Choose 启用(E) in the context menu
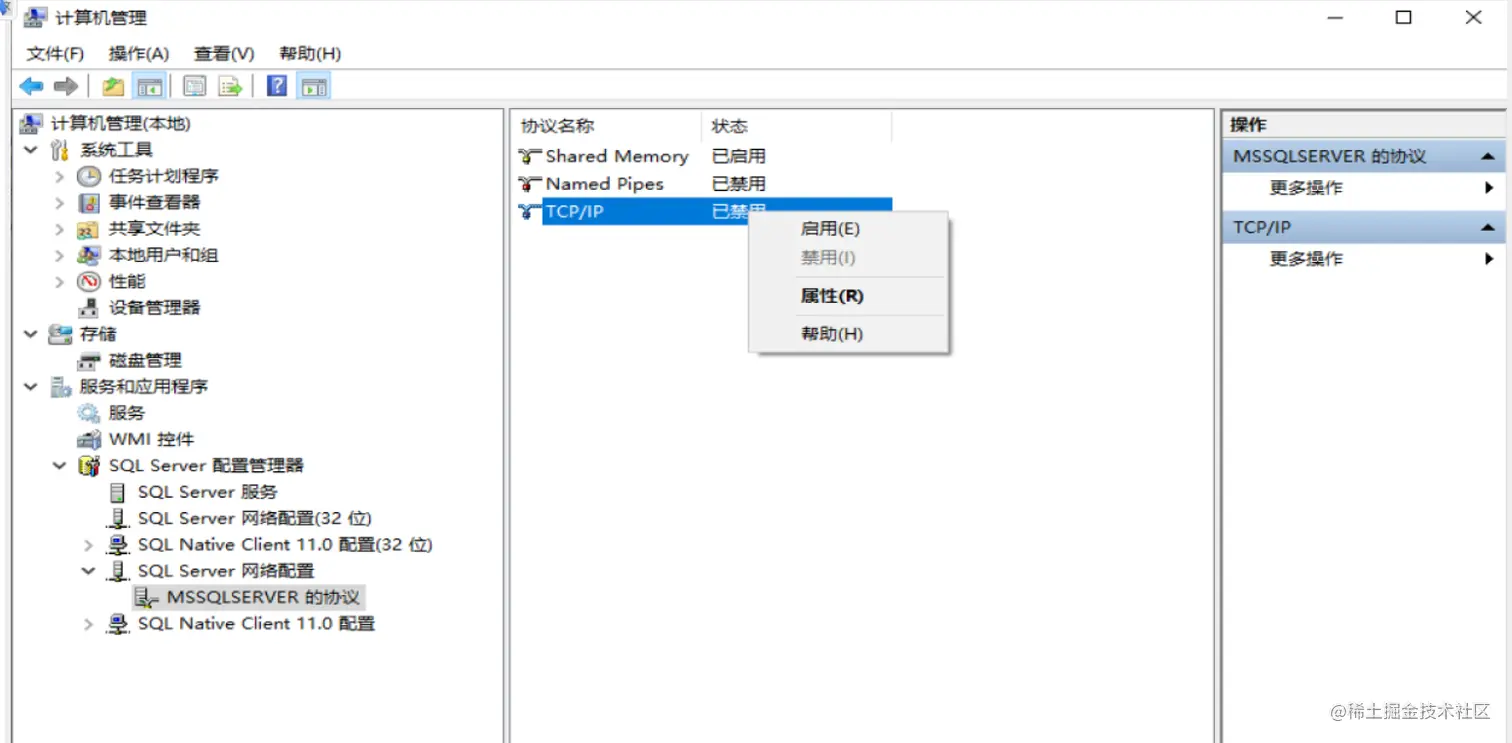1512x743 pixels. [x=848, y=229]
